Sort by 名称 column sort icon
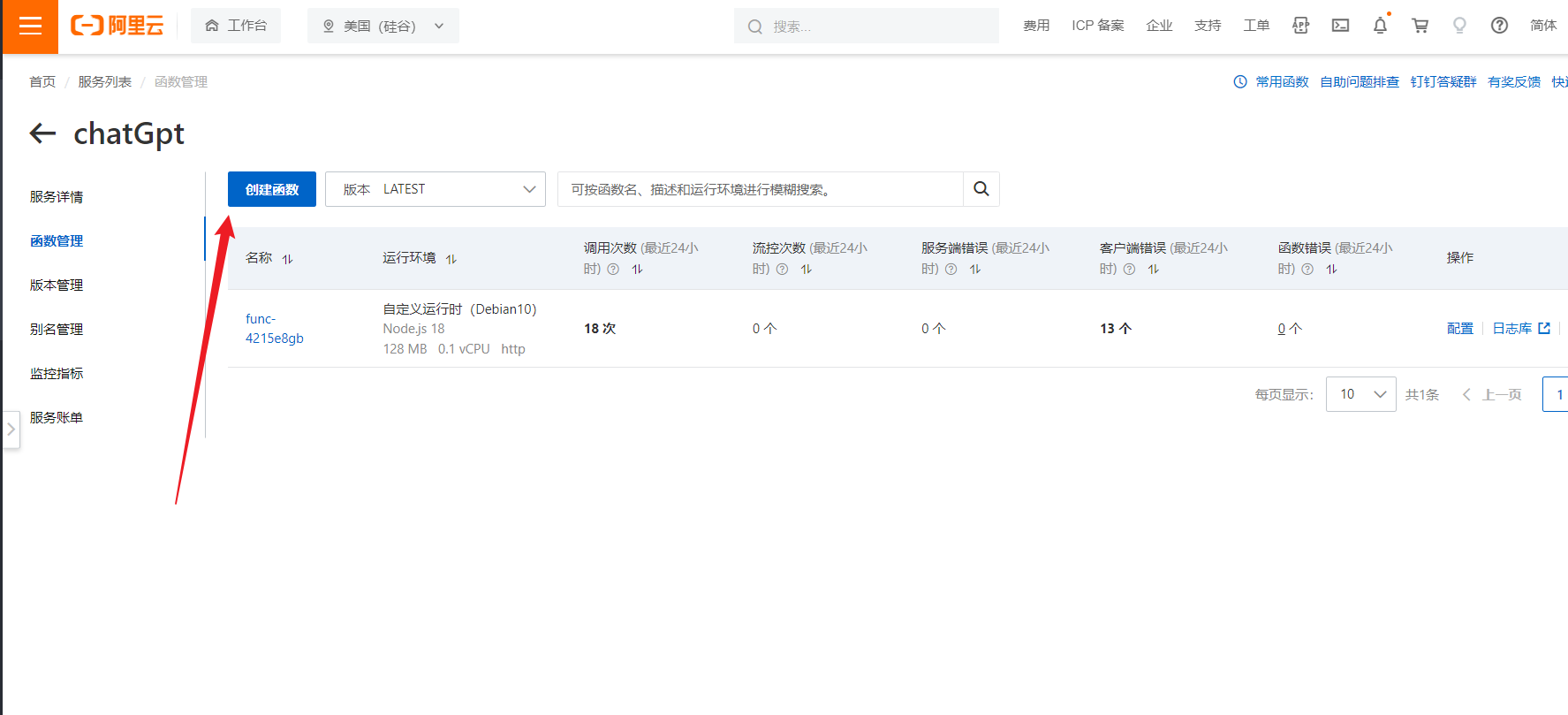Screen dimensions: 1568x715 click(287, 259)
